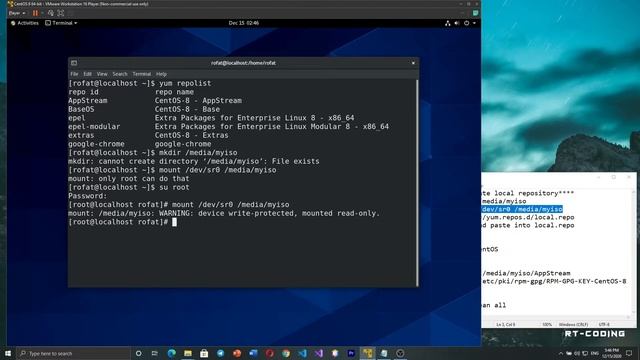Click the 'su root' command line
Viewport: 640px width, 360px height.
pyautogui.click(x=129, y=187)
